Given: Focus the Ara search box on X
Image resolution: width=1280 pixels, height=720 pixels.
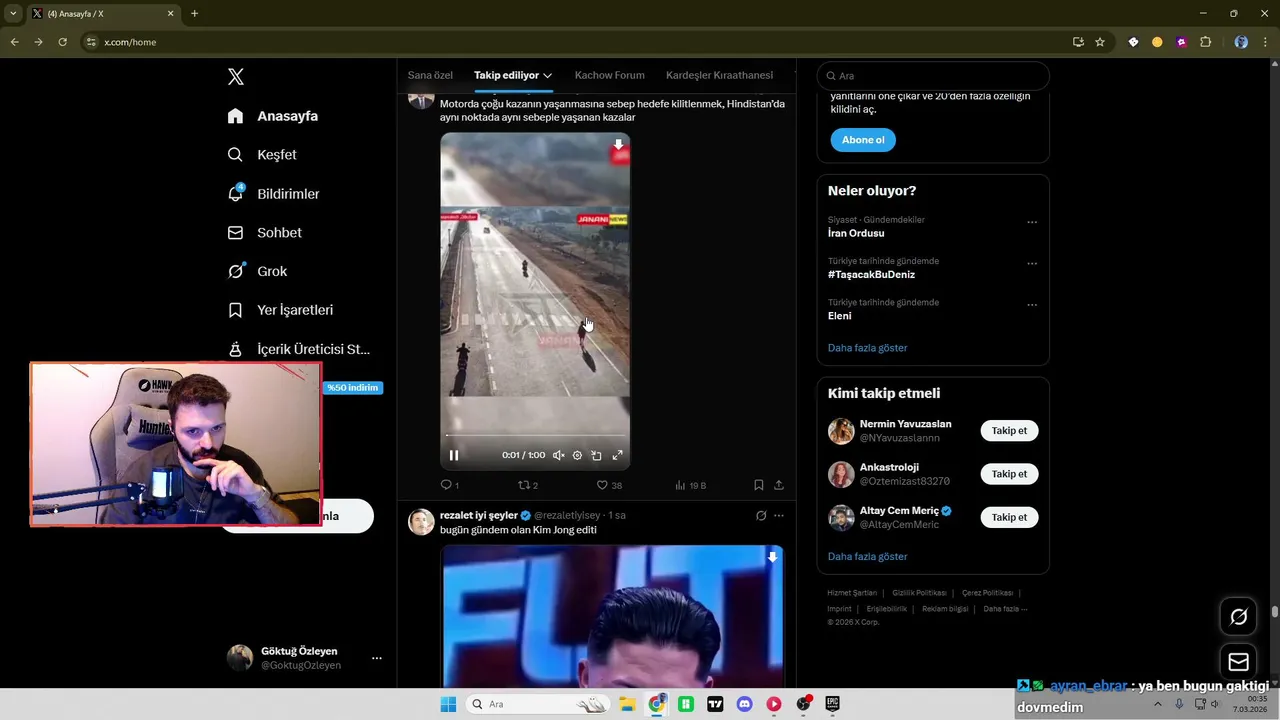Looking at the screenshot, I should 933,76.
